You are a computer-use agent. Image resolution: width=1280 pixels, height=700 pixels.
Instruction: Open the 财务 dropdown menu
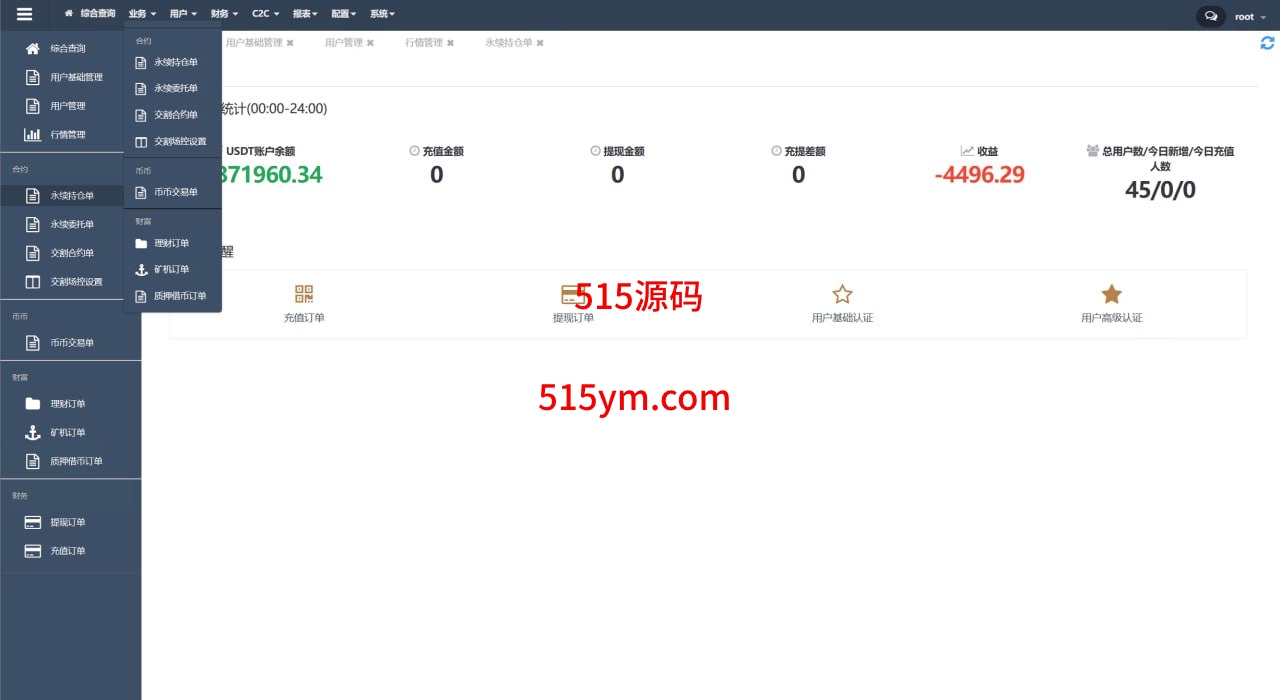224,14
